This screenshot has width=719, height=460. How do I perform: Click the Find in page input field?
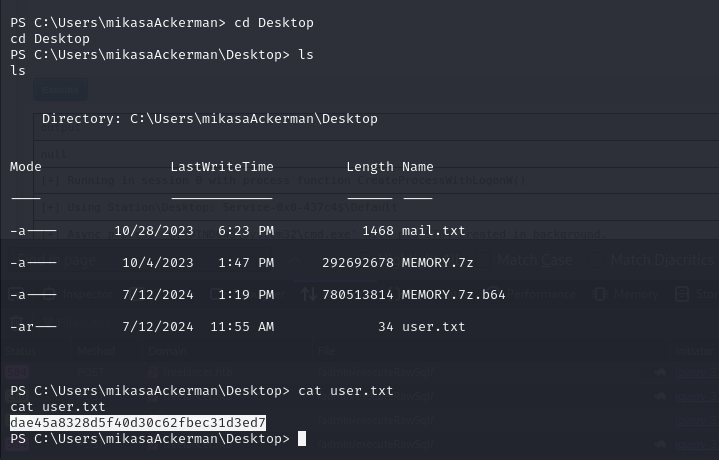coord(140,260)
